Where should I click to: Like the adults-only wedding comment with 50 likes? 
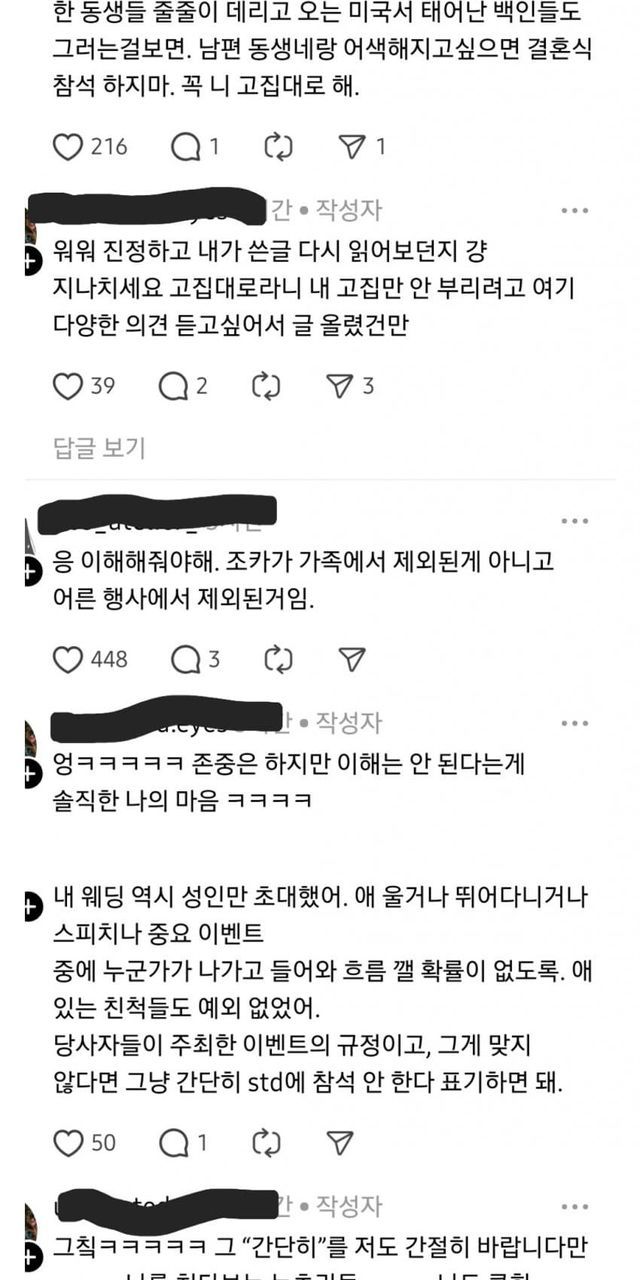(x=67, y=1142)
